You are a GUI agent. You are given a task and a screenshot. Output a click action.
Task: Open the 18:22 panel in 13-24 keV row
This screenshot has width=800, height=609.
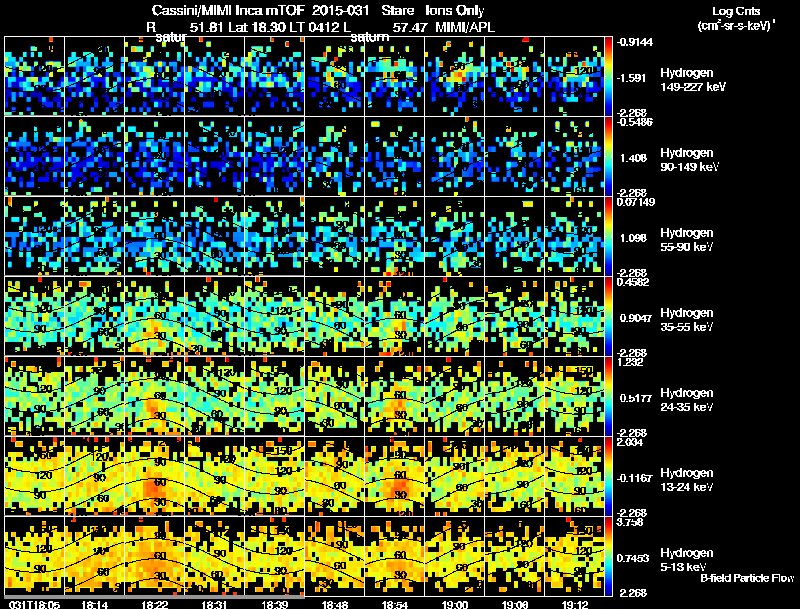155,476
